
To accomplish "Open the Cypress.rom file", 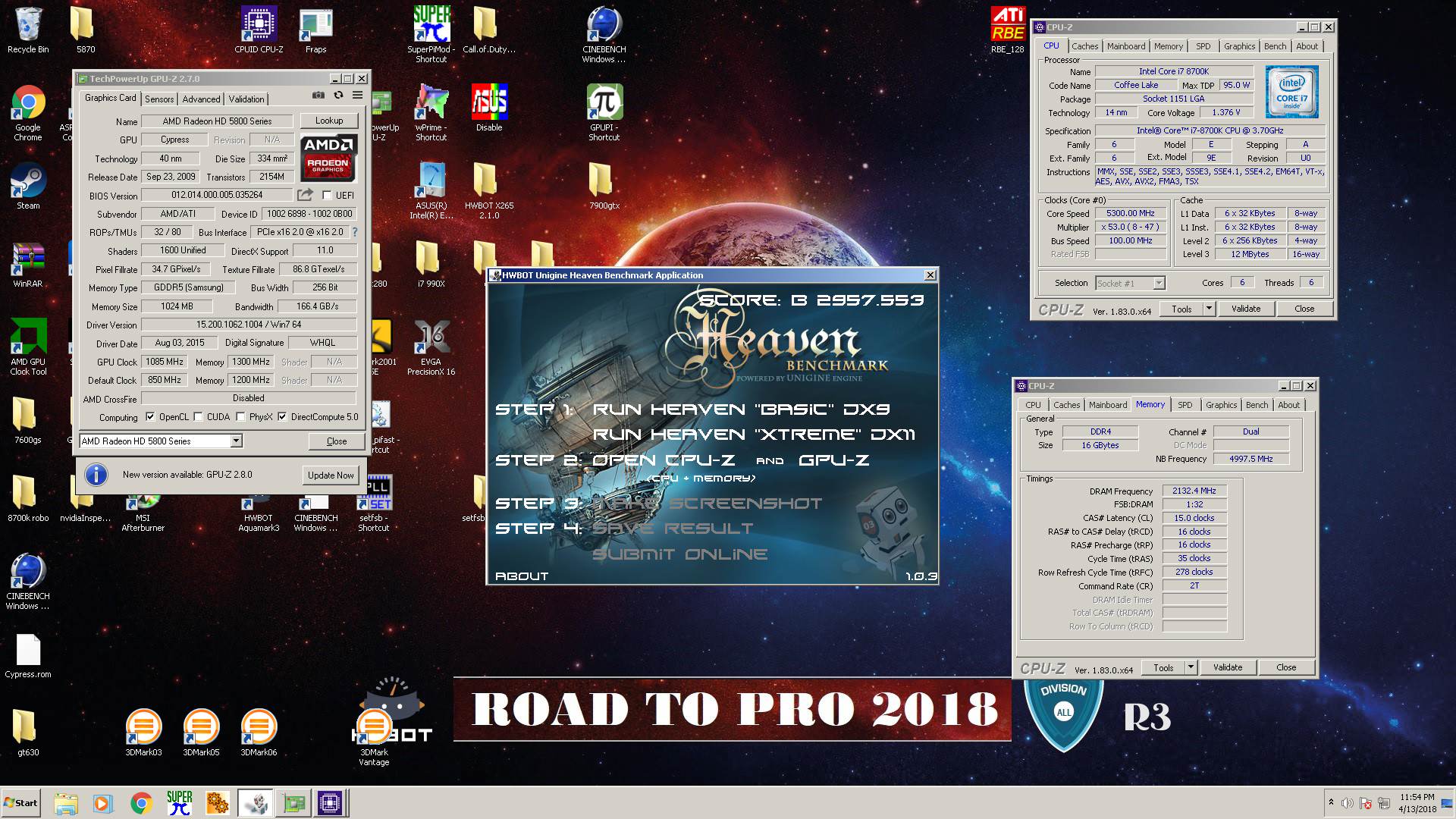I will coord(28,656).
